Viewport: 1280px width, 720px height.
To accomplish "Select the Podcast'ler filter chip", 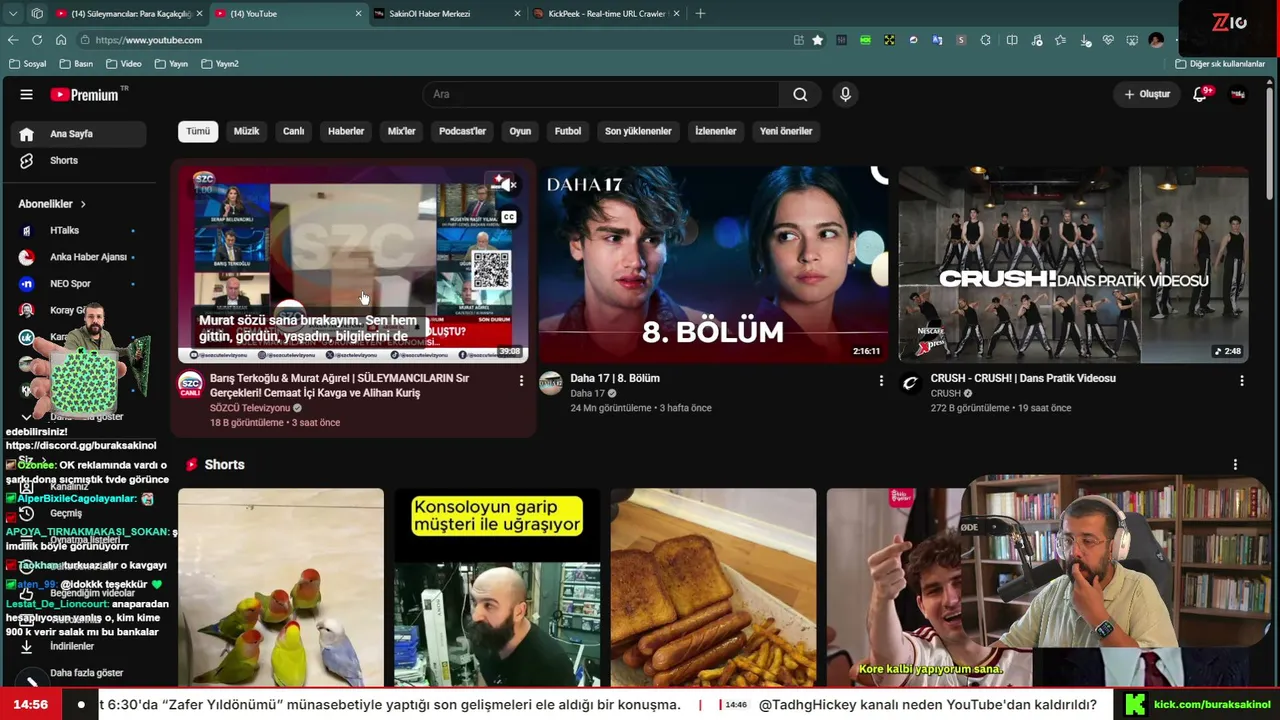I will click(x=462, y=131).
